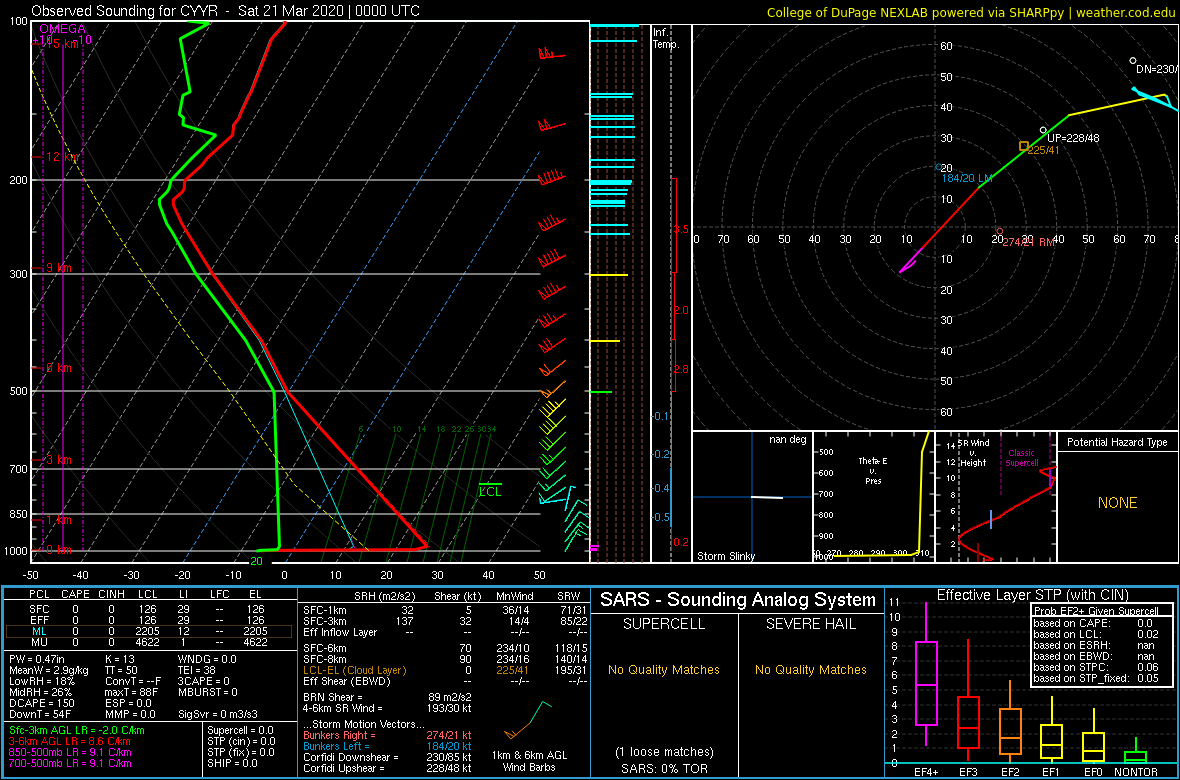1180x780 pixels.
Task: Select the SFC-3km kinematics row
Action: pyautogui.click(x=444, y=620)
